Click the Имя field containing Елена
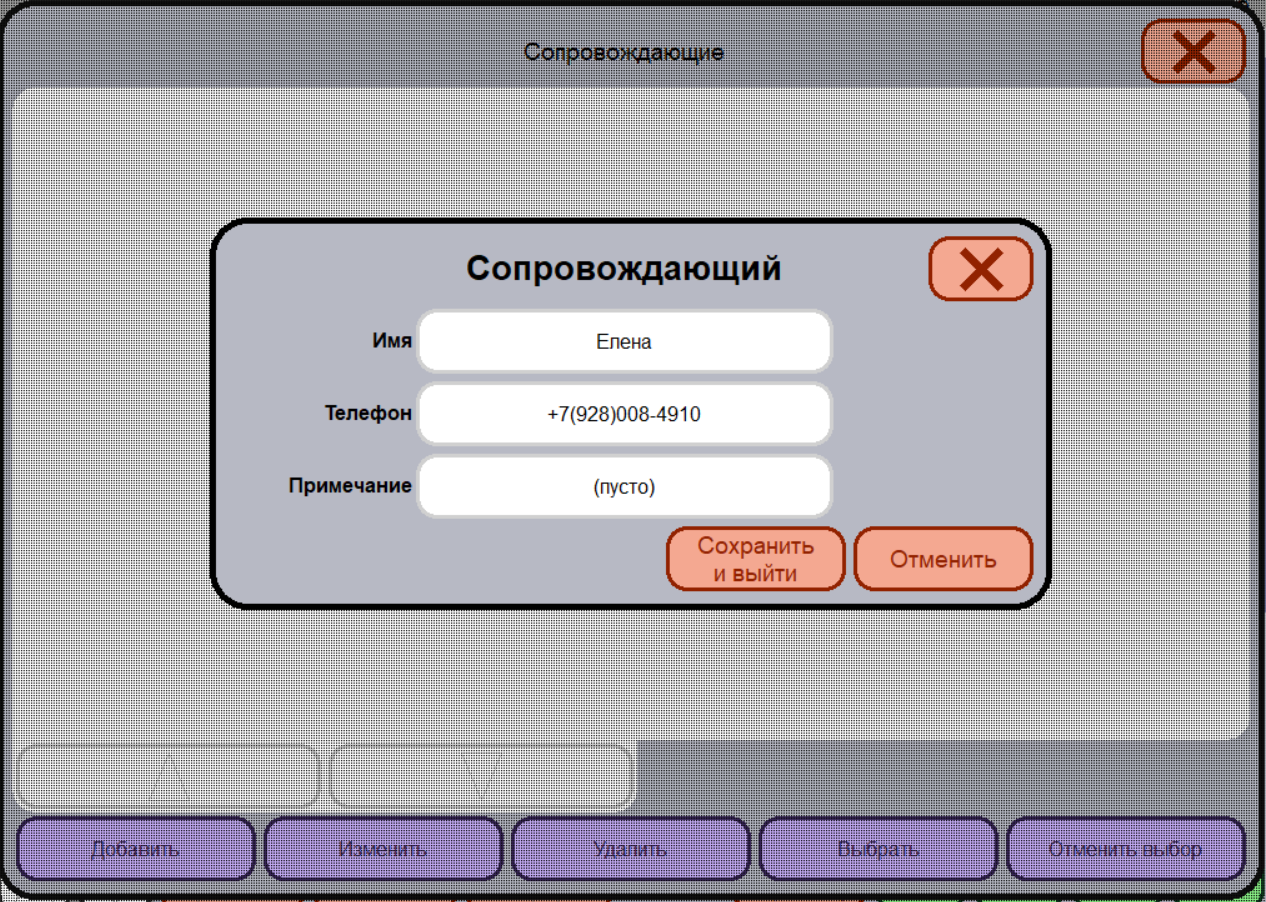This screenshot has width=1266, height=902. point(624,341)
